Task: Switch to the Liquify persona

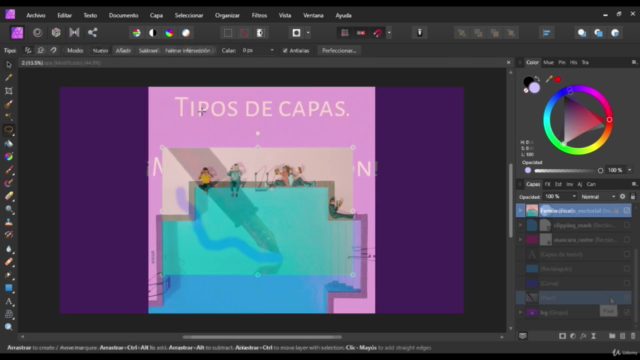Action: coord(38,33)
